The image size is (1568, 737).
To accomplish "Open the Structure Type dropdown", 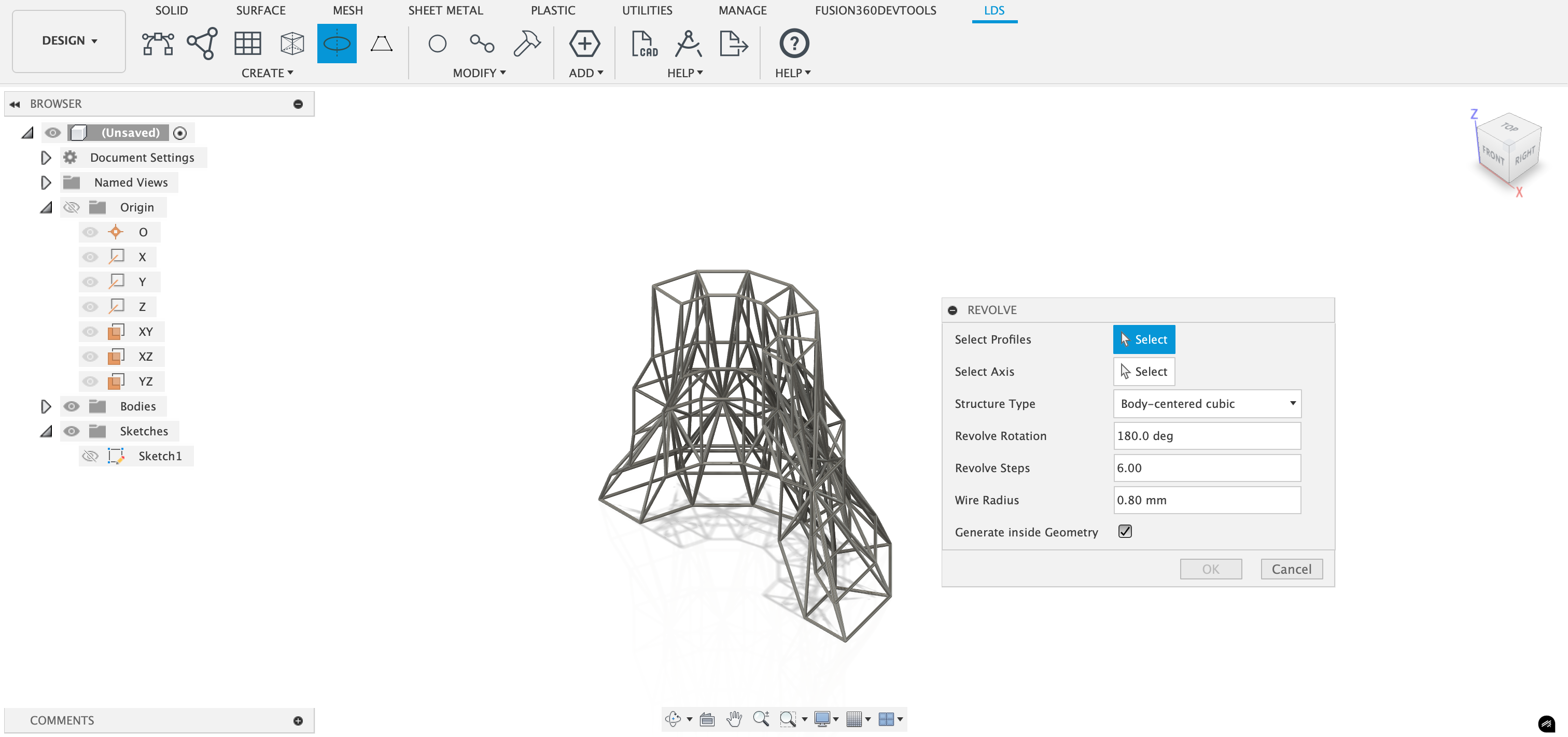I will click(x=1207, y=404).
